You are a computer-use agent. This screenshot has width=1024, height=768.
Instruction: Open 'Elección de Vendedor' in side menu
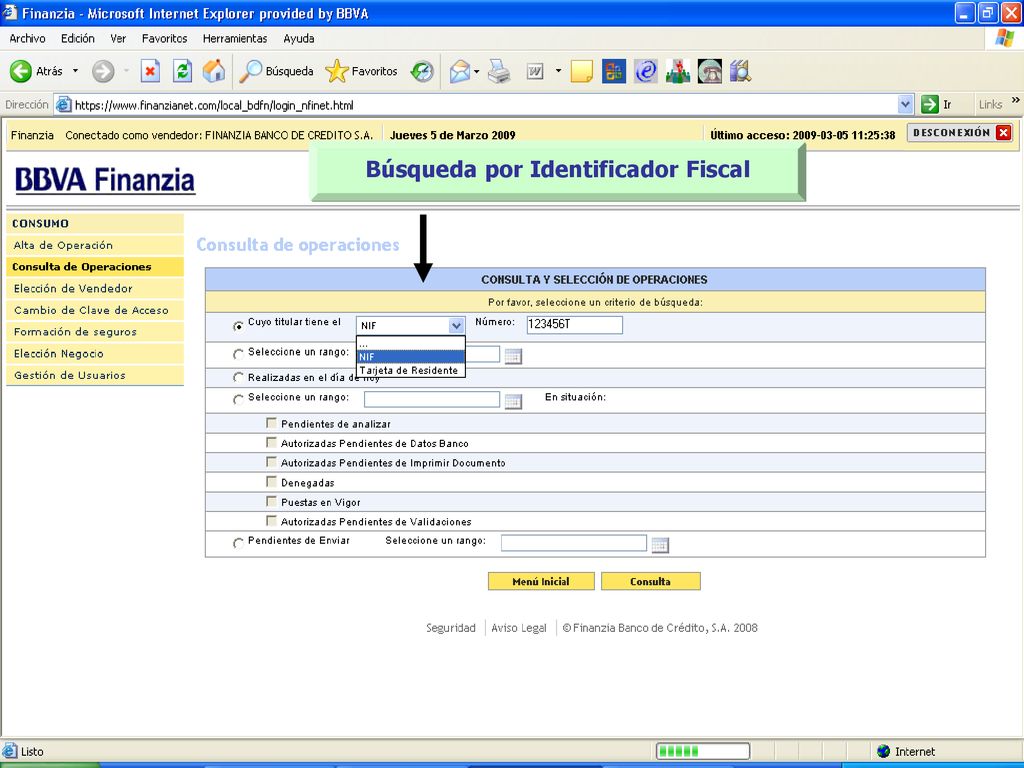point(95,288)
